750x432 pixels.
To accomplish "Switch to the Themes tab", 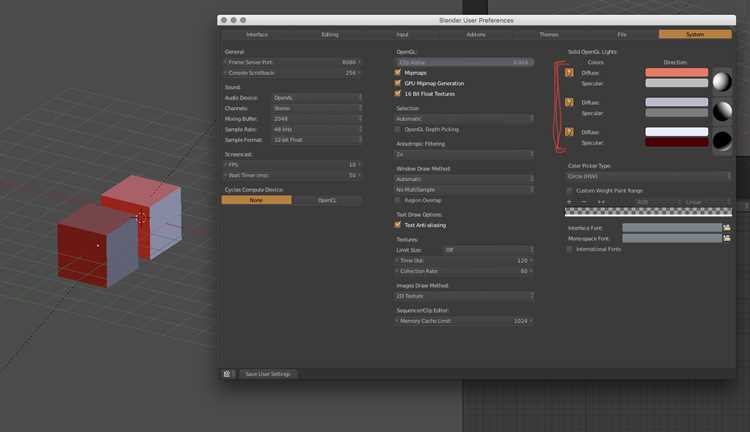I will pyautogui.click(x=549, y=34).
